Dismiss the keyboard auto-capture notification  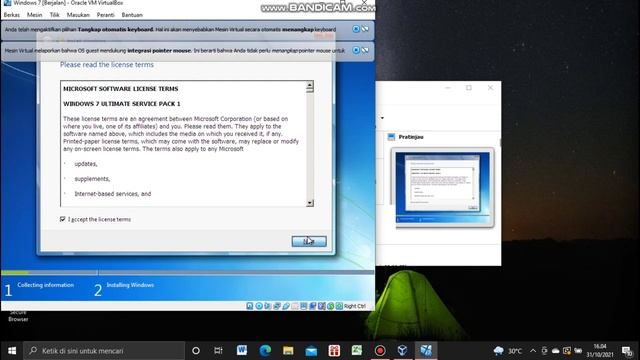tap(356, 29)
